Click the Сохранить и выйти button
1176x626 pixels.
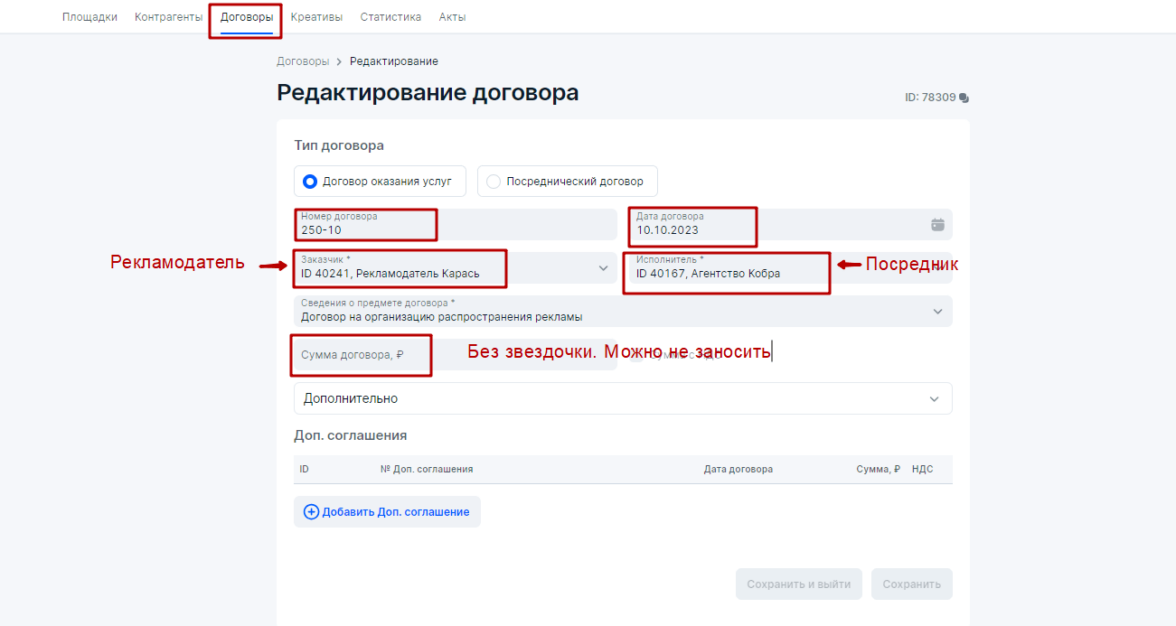(x=799, y=584)
